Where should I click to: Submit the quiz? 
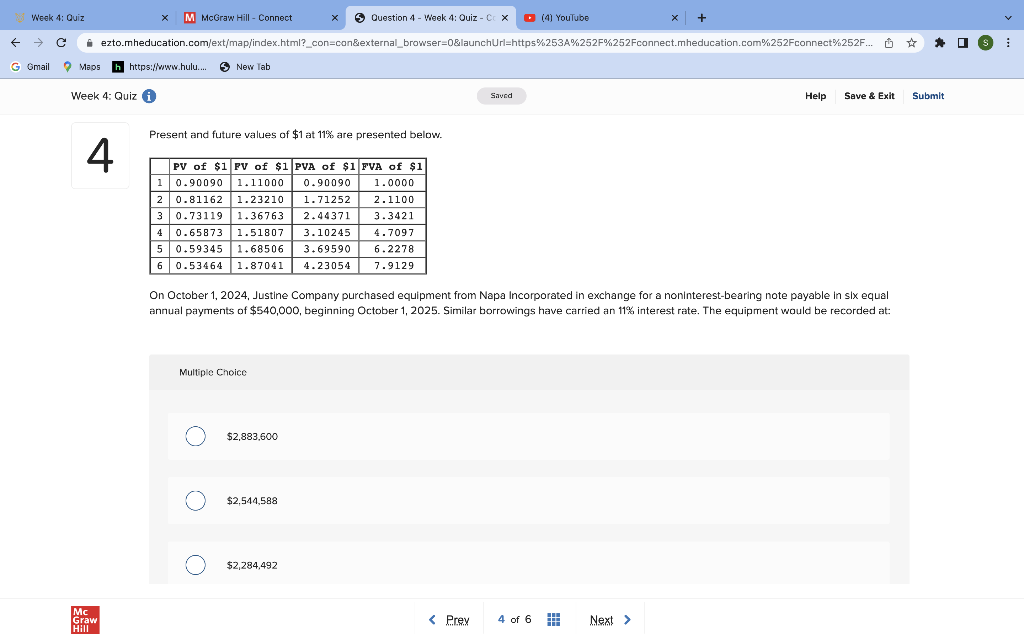pos(928,96)
